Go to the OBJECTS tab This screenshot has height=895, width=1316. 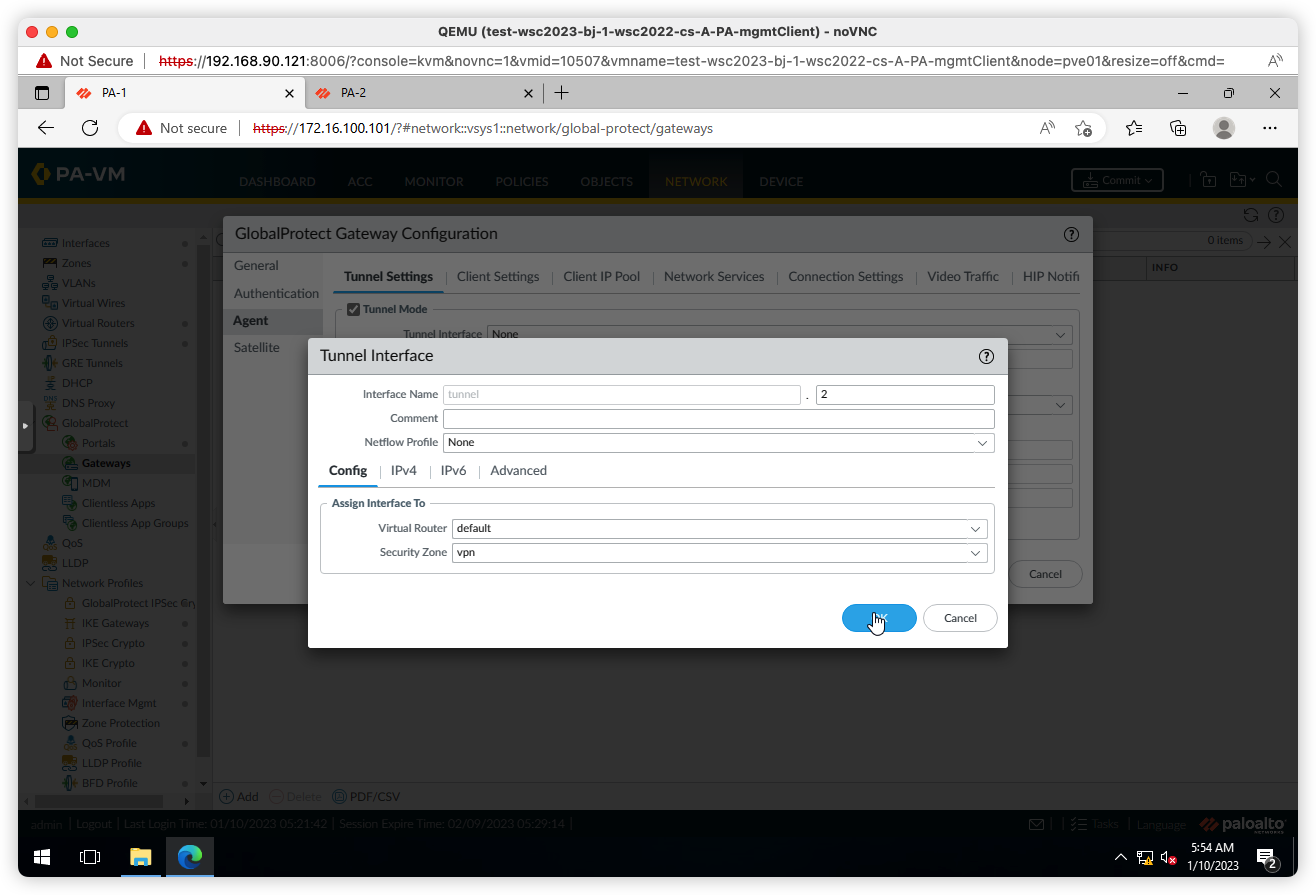pos(606,182)
